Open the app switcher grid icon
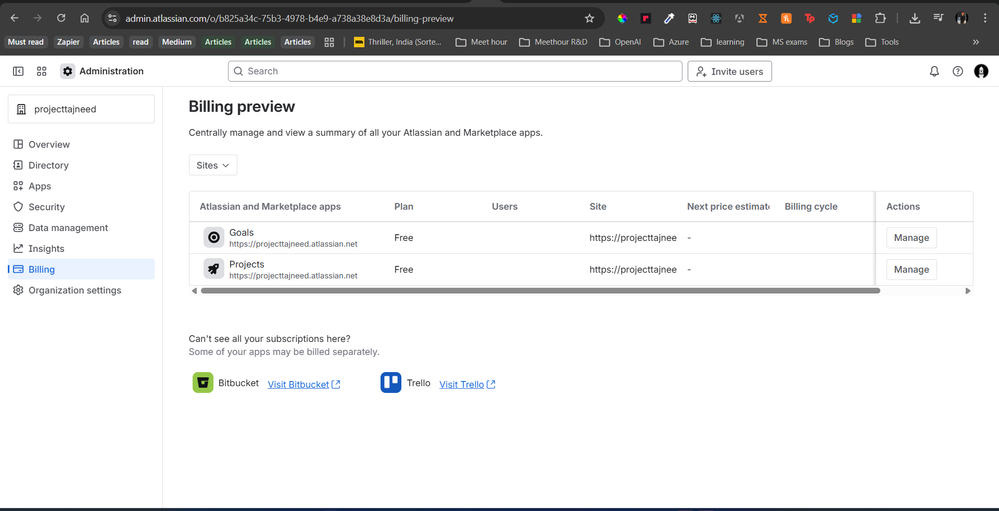The image size is (999, 511). tap(42, 72)
